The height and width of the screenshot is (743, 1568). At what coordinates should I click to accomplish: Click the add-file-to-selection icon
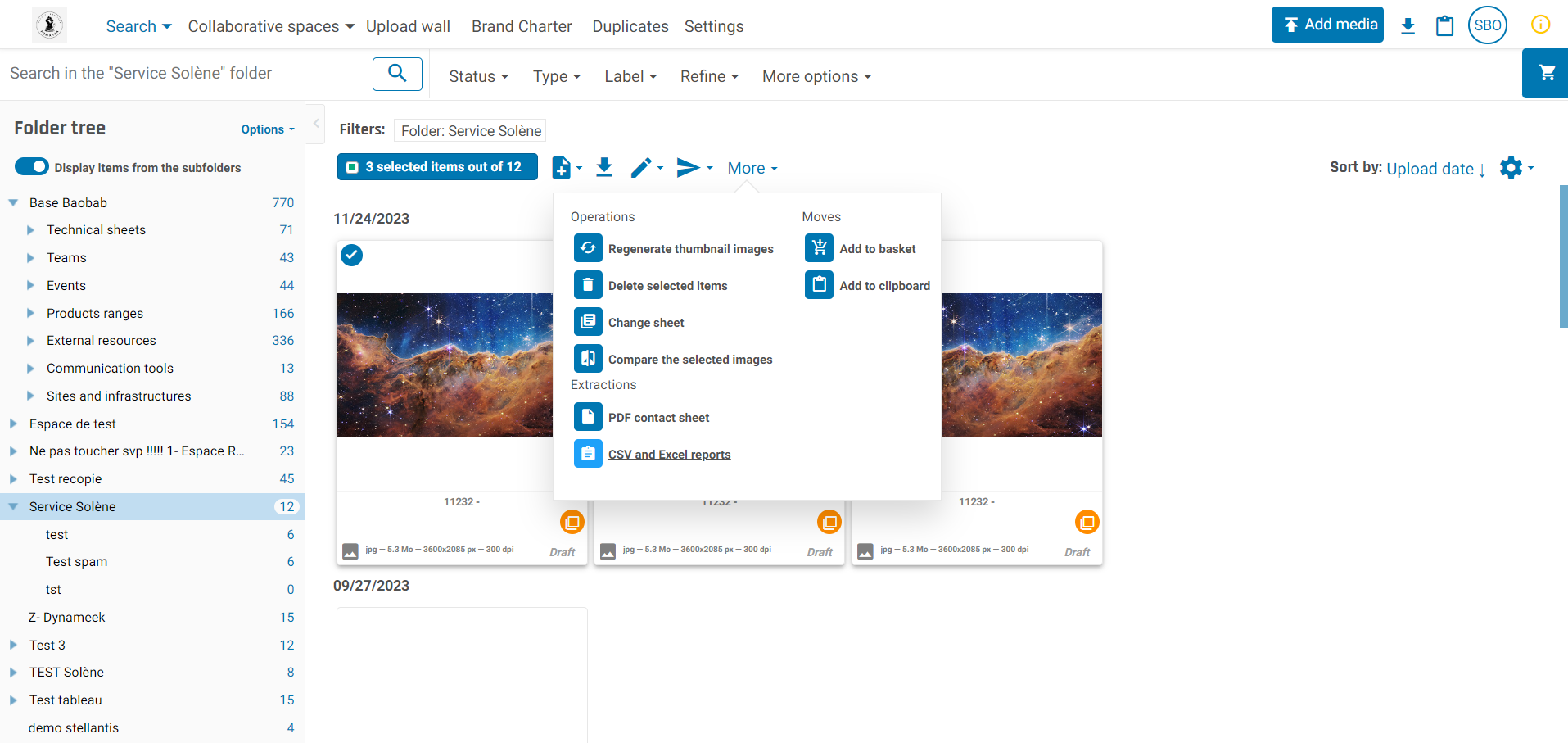click(x=567, y=167)
